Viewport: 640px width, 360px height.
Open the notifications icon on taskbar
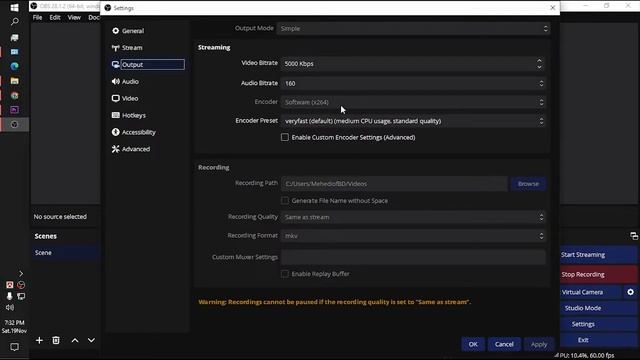(14, 347)
